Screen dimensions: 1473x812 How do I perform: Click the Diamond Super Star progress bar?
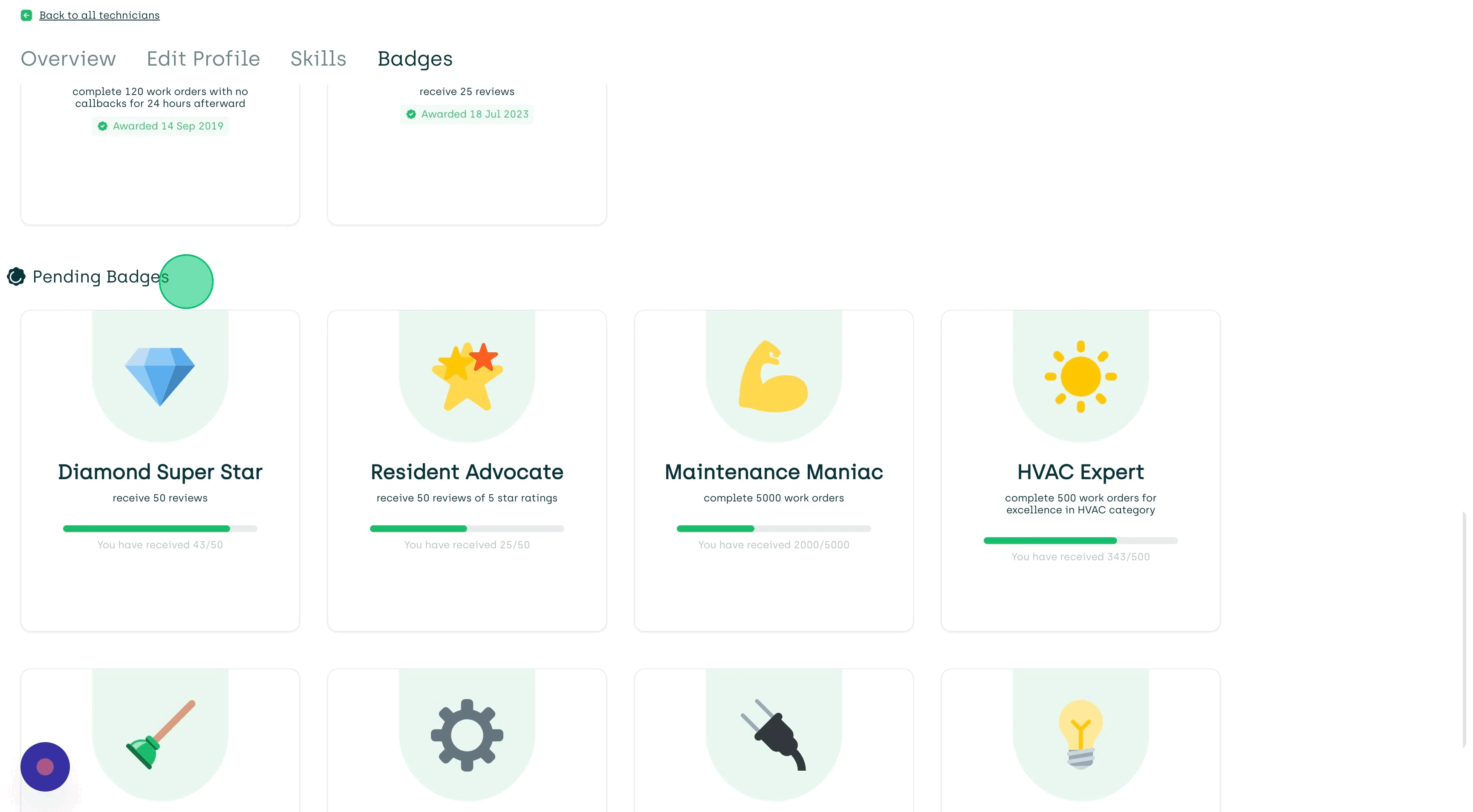tap(160, 529)
